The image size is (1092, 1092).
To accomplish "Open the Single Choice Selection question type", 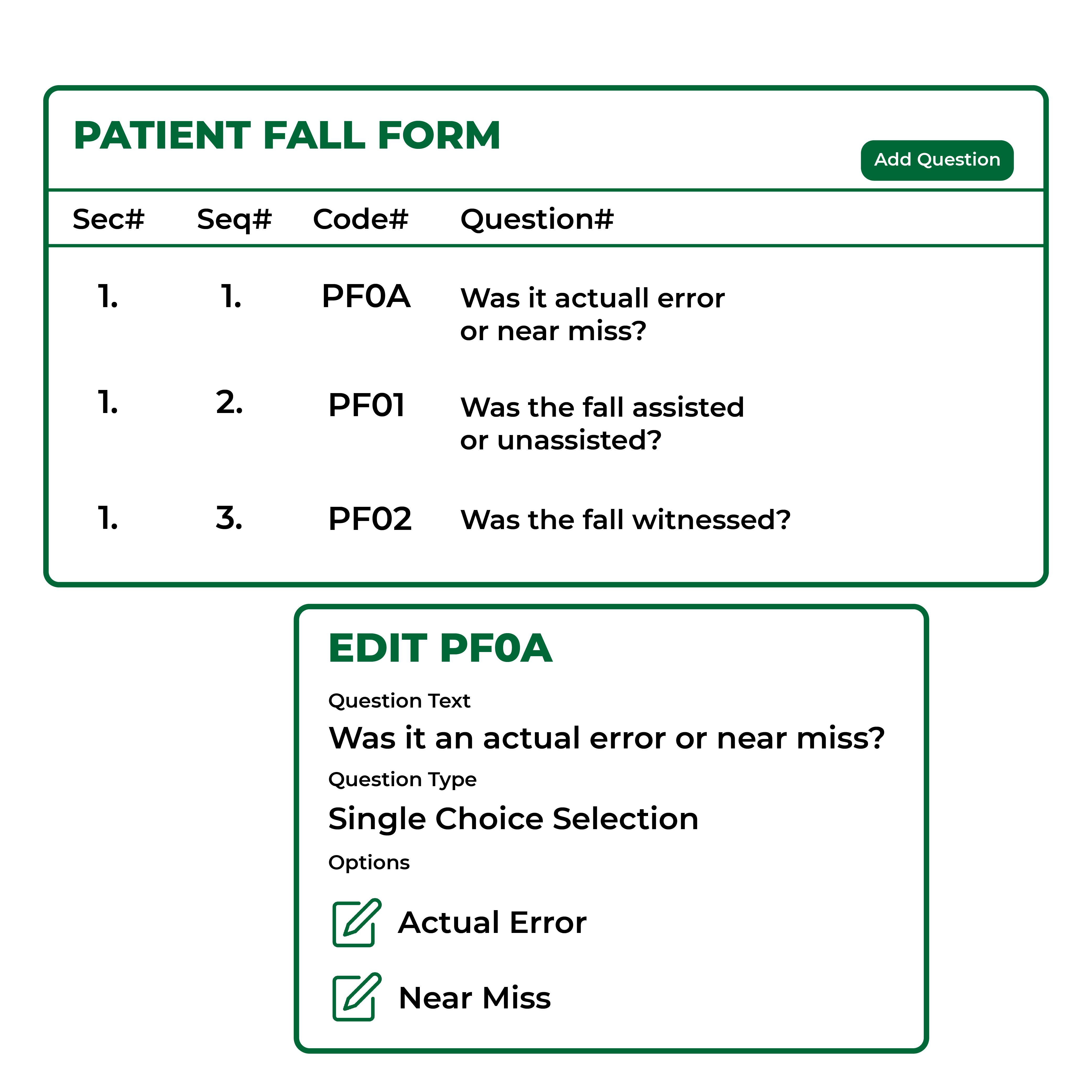I will (x=513, y=819).
